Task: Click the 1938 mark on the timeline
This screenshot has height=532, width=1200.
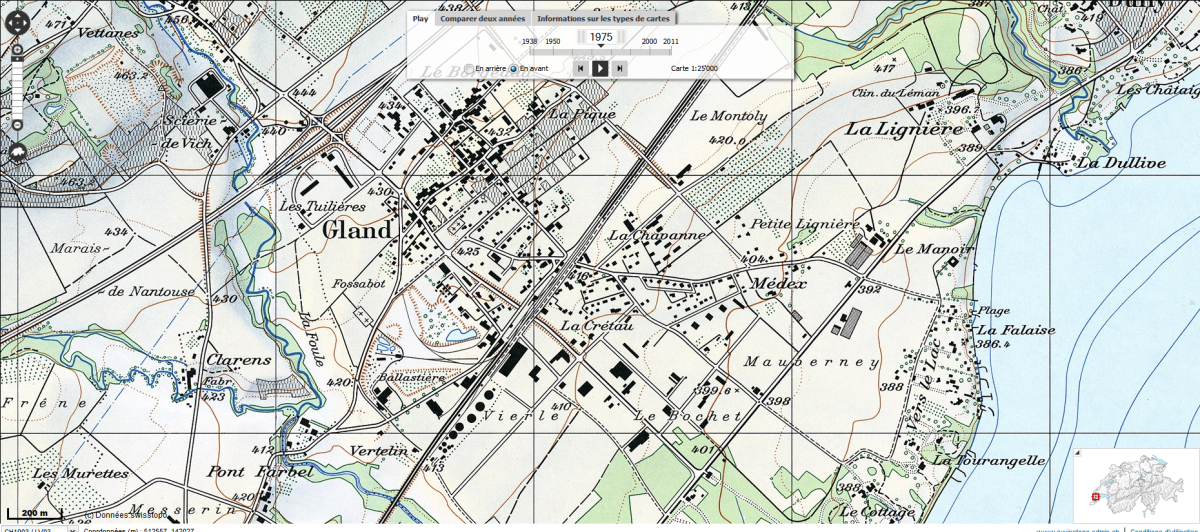Action: pos(530,42)
